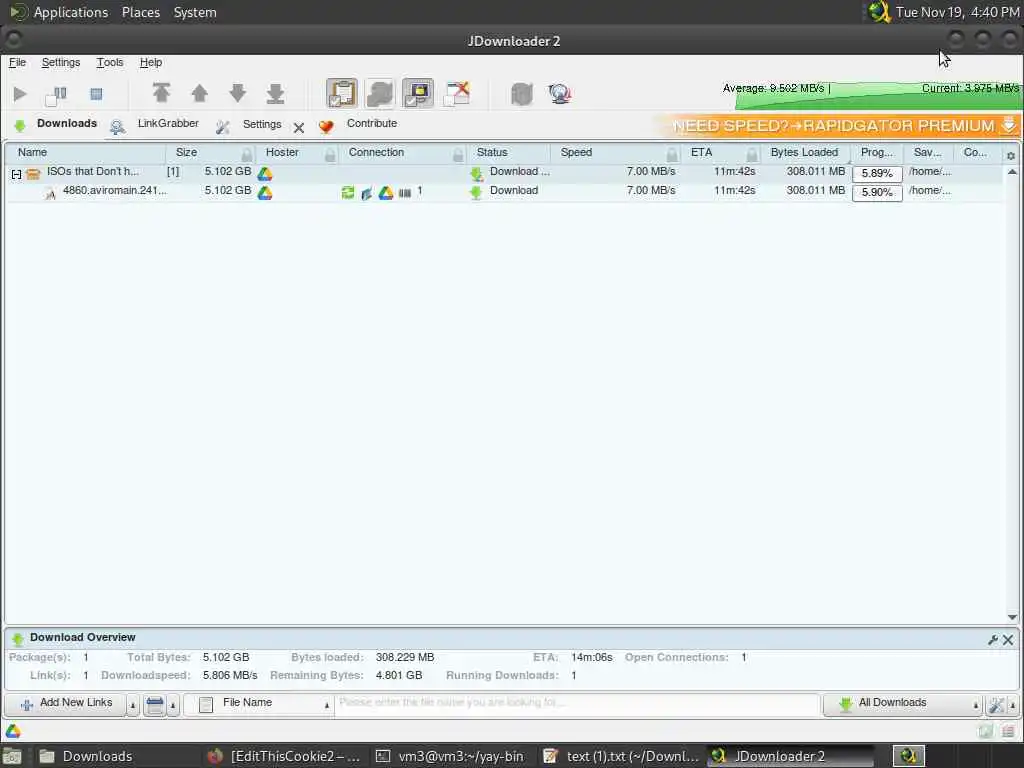
Task: Toggle lock on the ETA column
Action: pyautogui.click(x=752, y=154)
